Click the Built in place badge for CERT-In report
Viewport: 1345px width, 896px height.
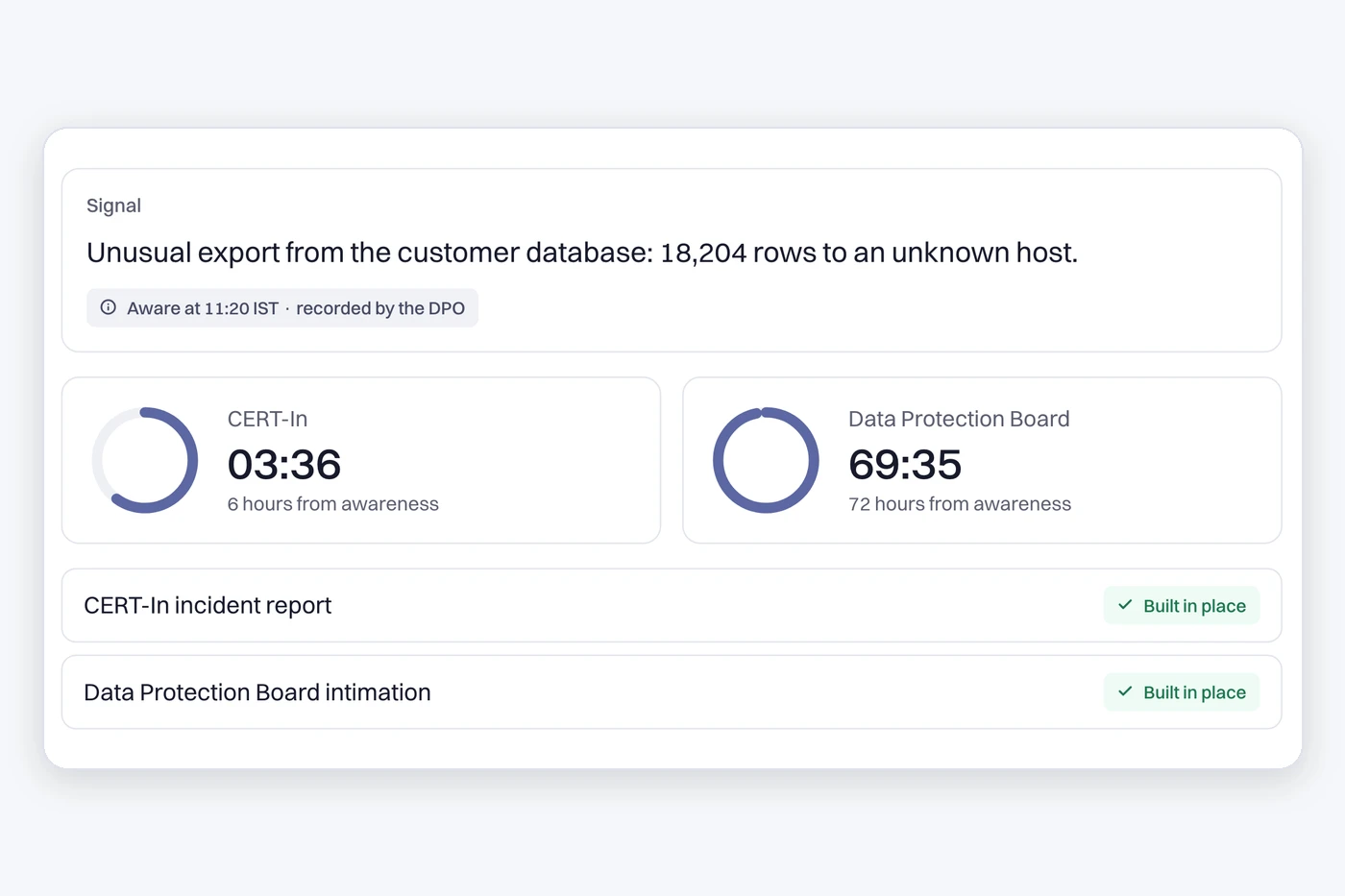(1182, 605)
